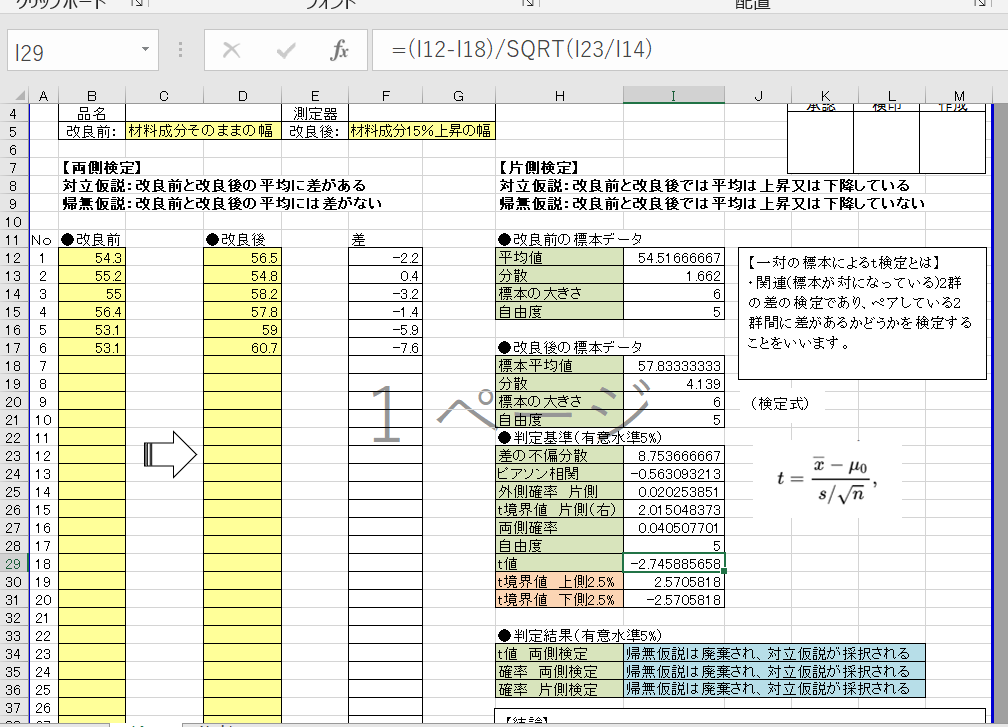
Task: Click the t値 両側検定 result cell
Action: pyautogui.click(x=775, y=654)
